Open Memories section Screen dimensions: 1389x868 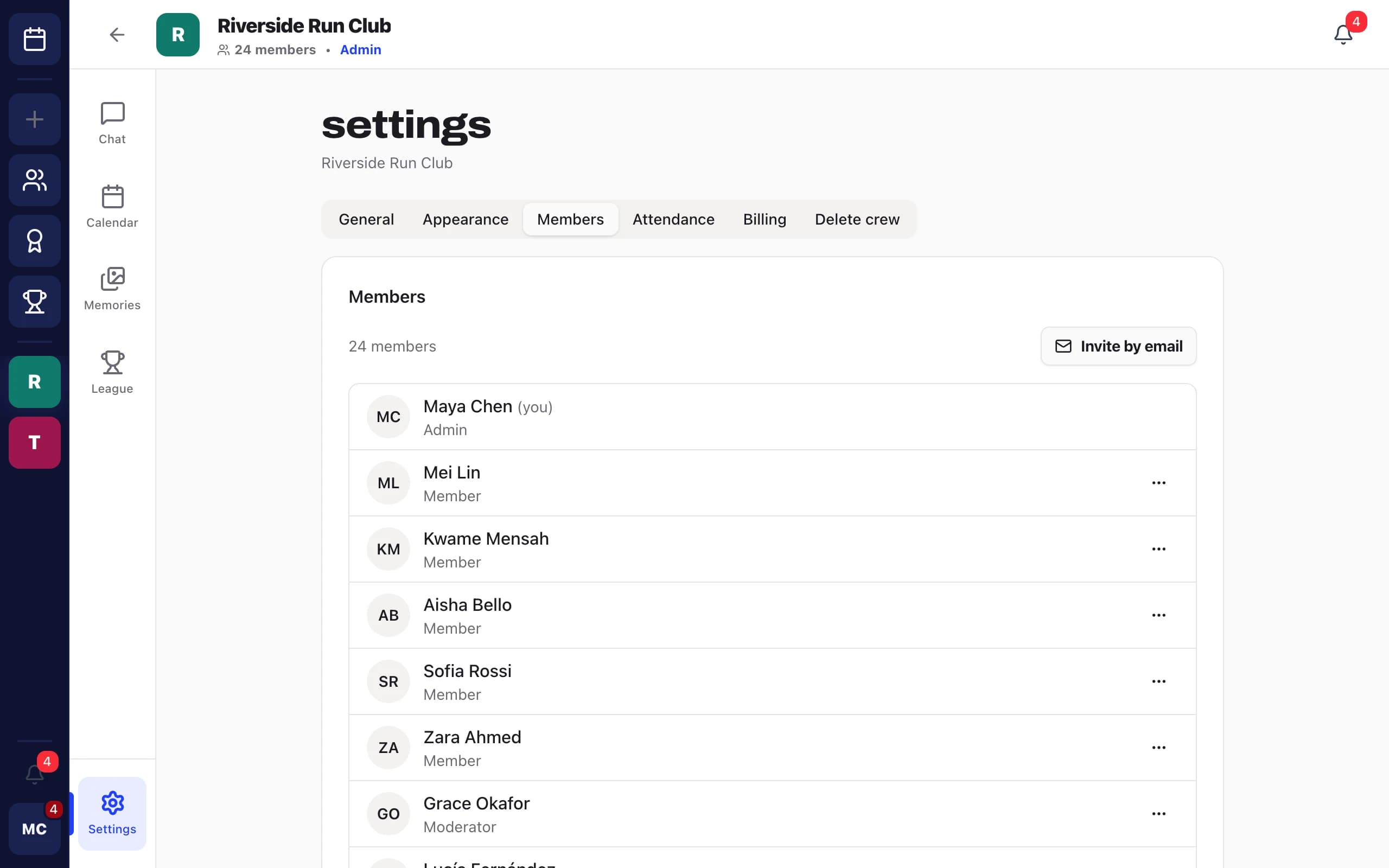(112, 289)
